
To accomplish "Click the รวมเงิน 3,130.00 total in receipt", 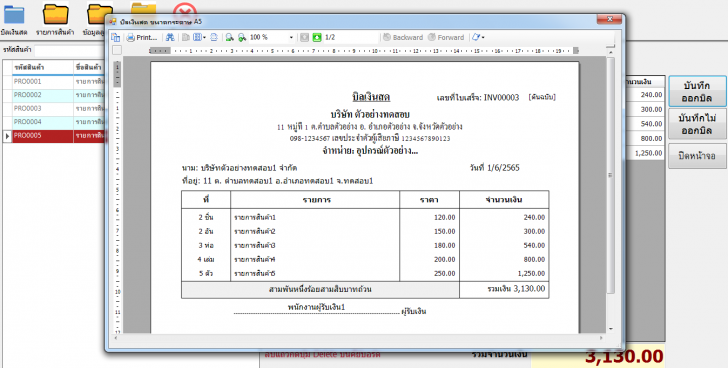I will (516, 289).
